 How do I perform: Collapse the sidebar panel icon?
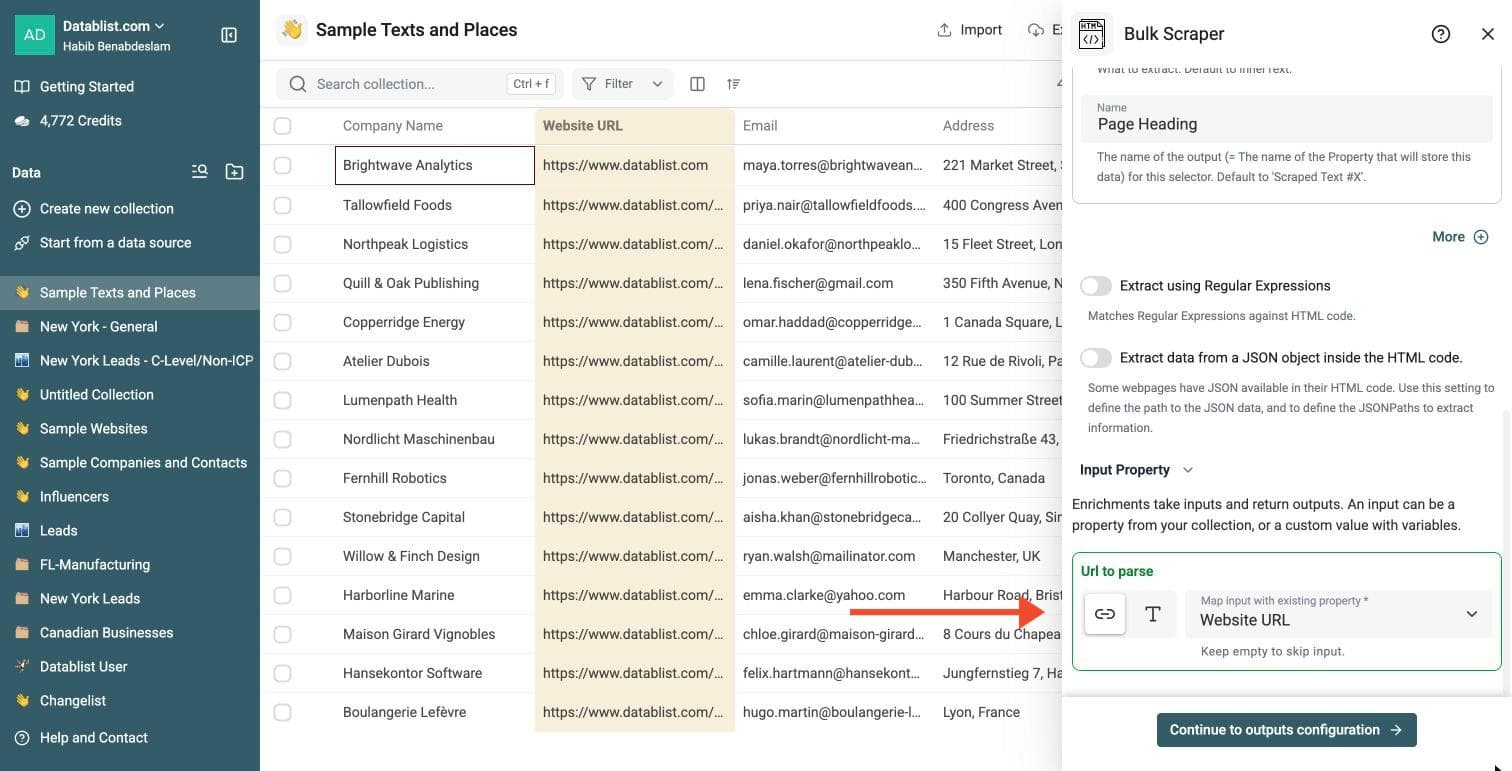pyautogui.click(x=229, y=35)
